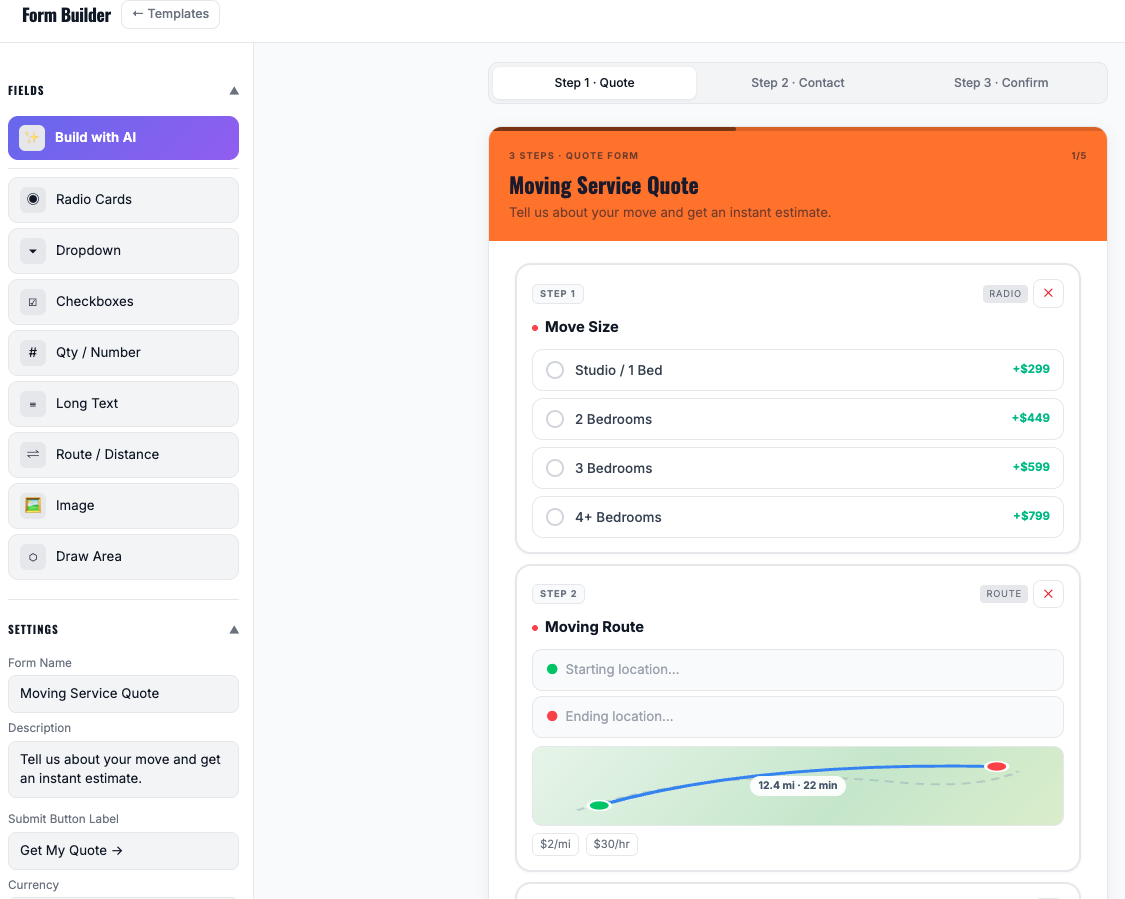
Task: Delete the Move Size field
Action: click(1047, 293)
